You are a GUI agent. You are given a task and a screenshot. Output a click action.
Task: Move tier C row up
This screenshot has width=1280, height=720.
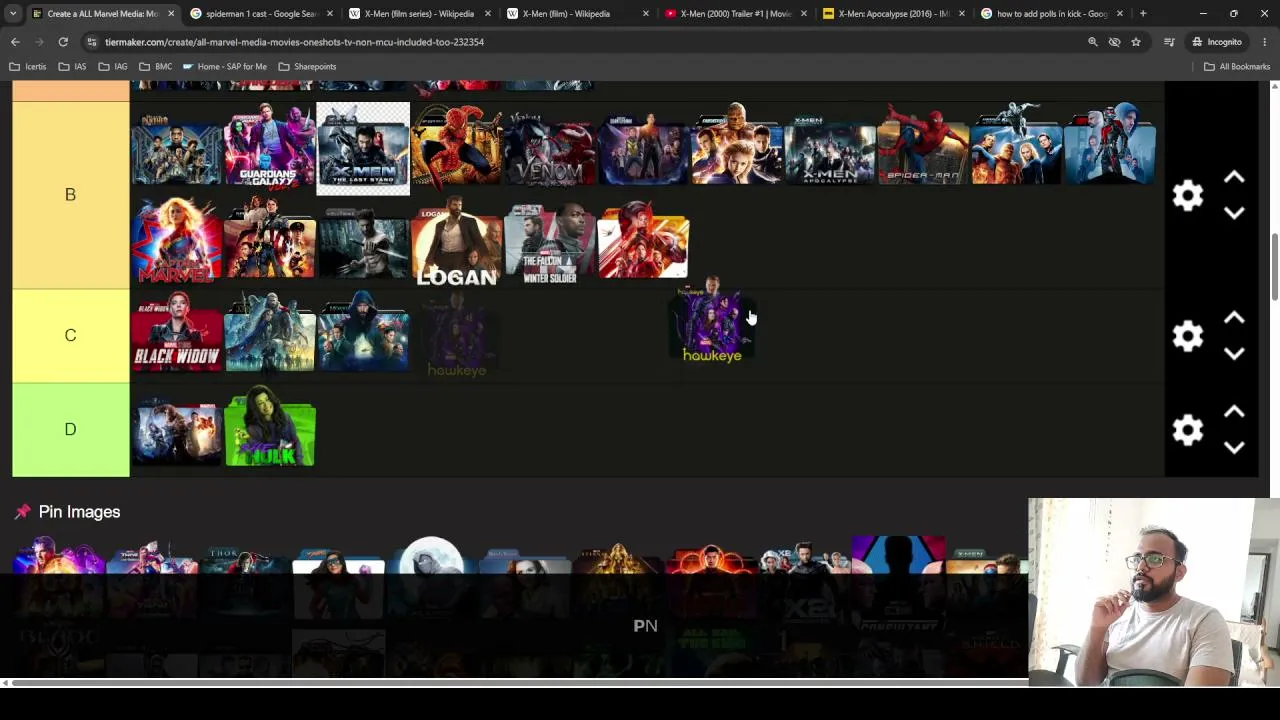click(x=1234, y=318)
